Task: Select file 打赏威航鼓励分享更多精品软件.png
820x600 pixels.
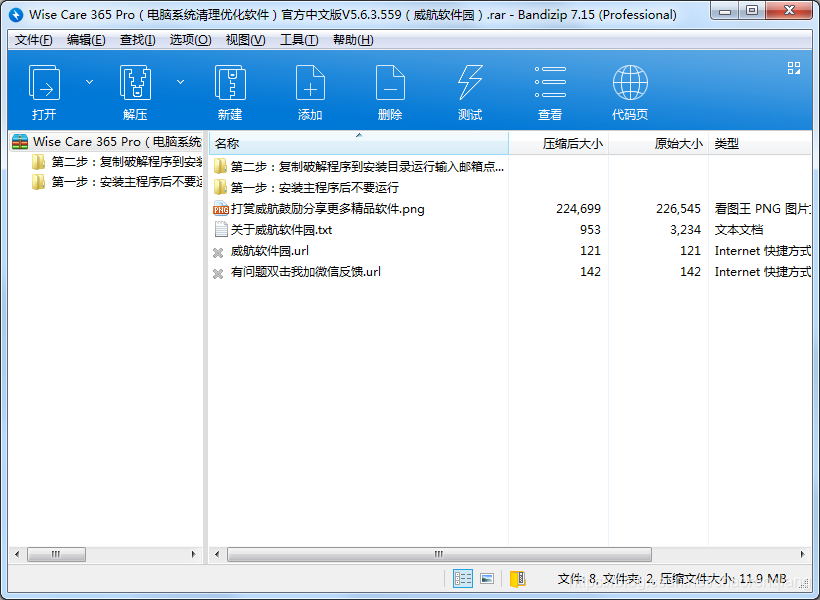Action: click(x=319, y=209)
